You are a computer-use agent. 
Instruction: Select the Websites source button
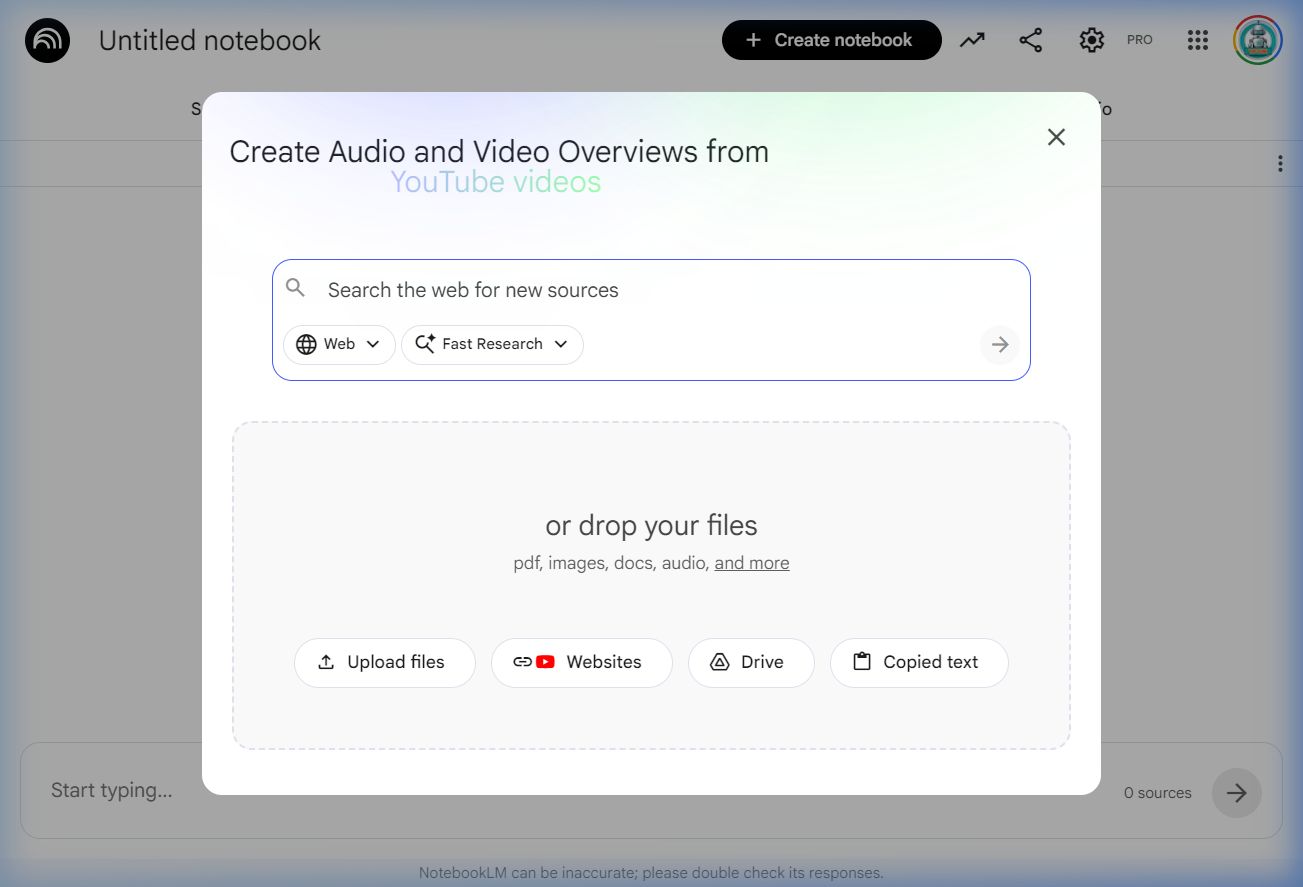(x=581, y=662)
